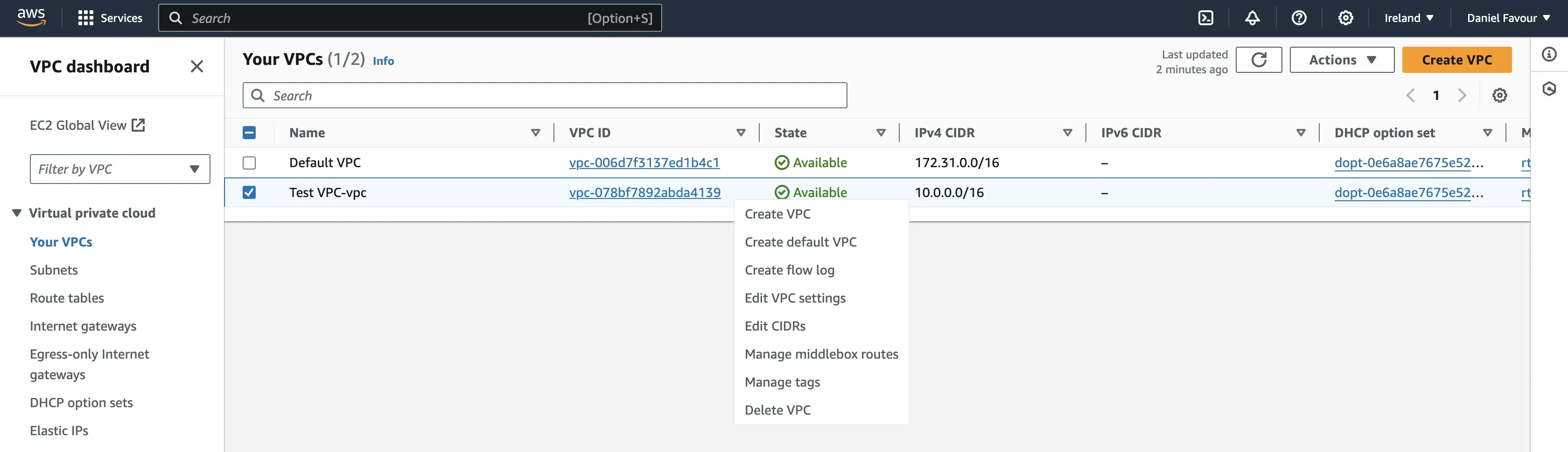Sort by DHCP option set column arrow

(x=1487, y=132)
